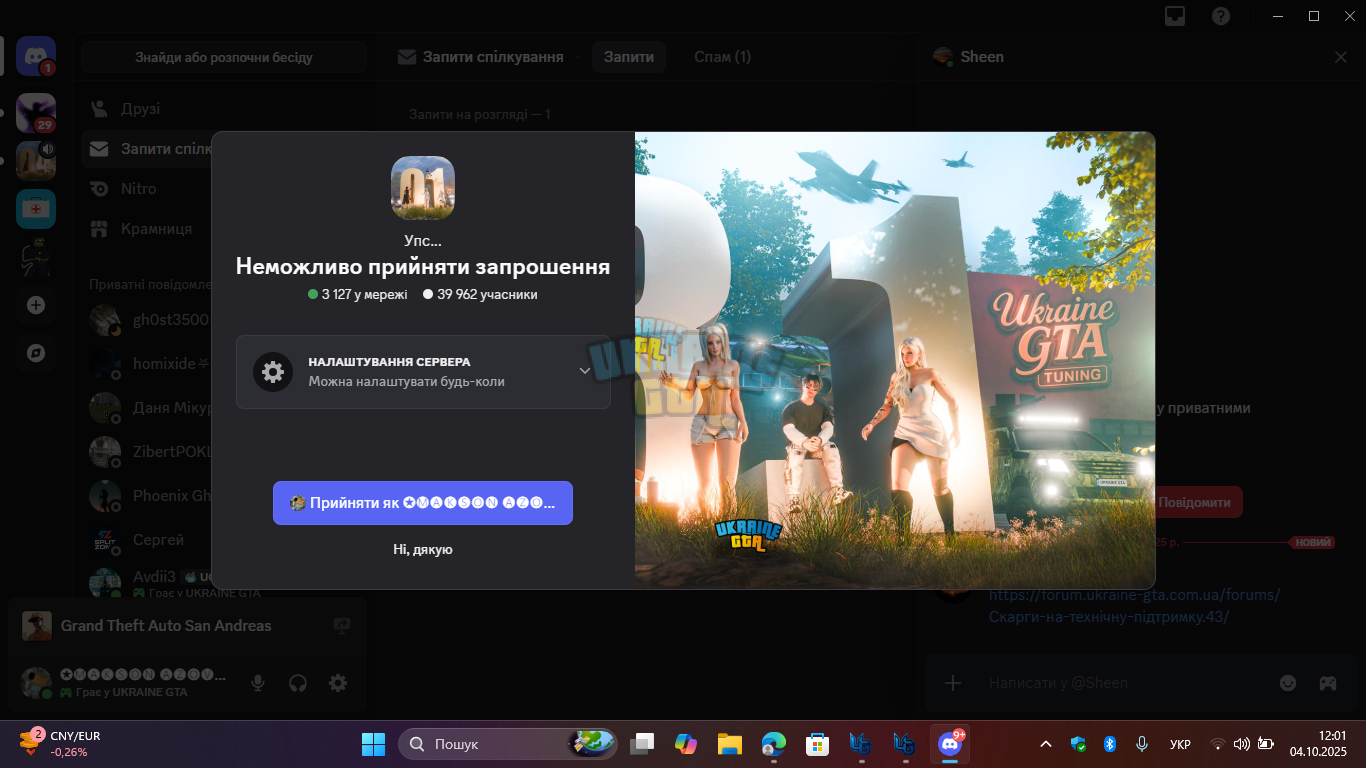Open File Explorer from the taskbar
This screenshot has width=1366, height=768.
pyautogui.click(x=729, y=744)
